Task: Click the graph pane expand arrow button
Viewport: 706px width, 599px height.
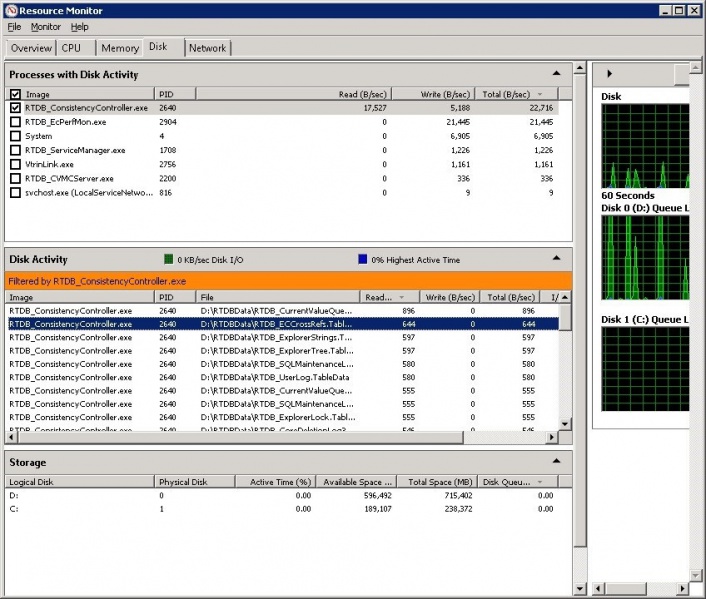Action: pos(610,74)
